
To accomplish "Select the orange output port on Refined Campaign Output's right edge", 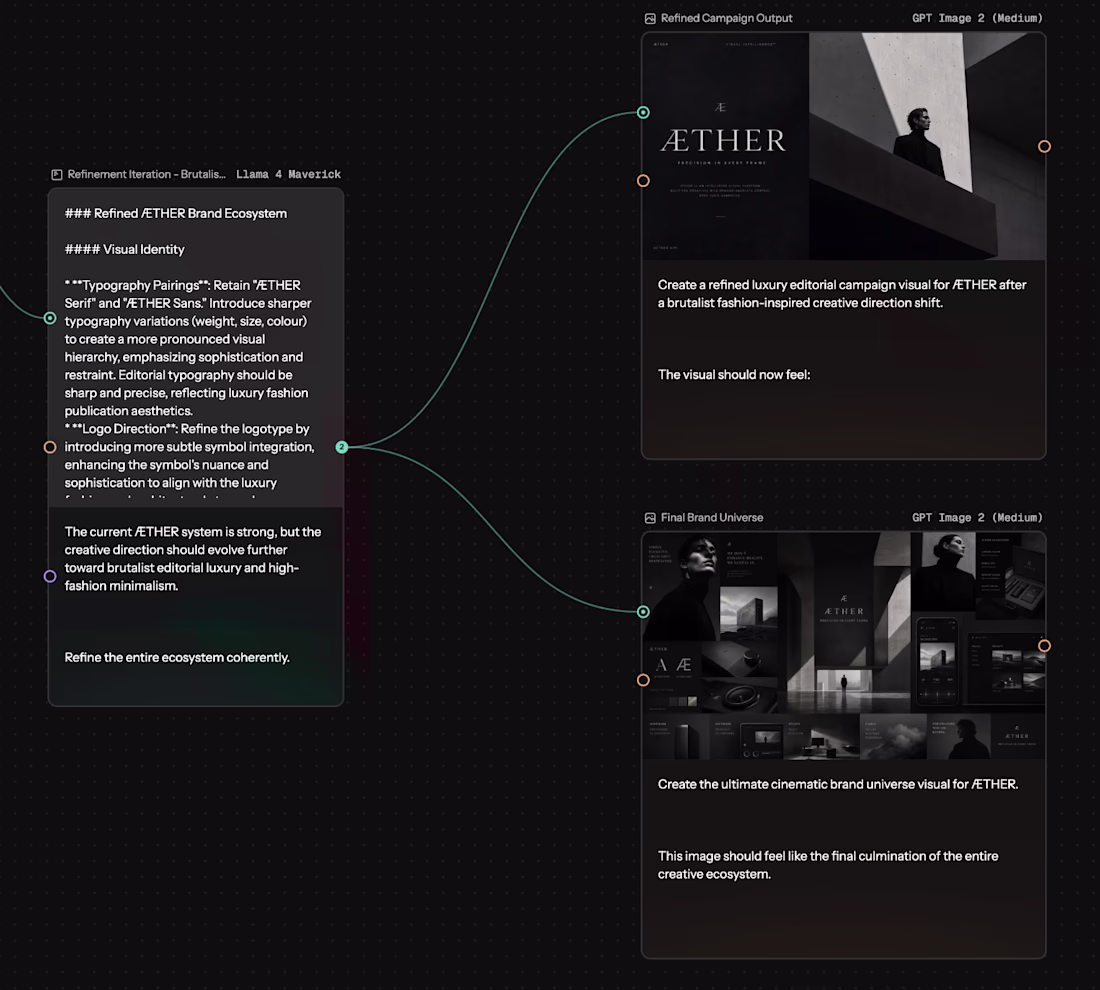I will [1045, 147].
